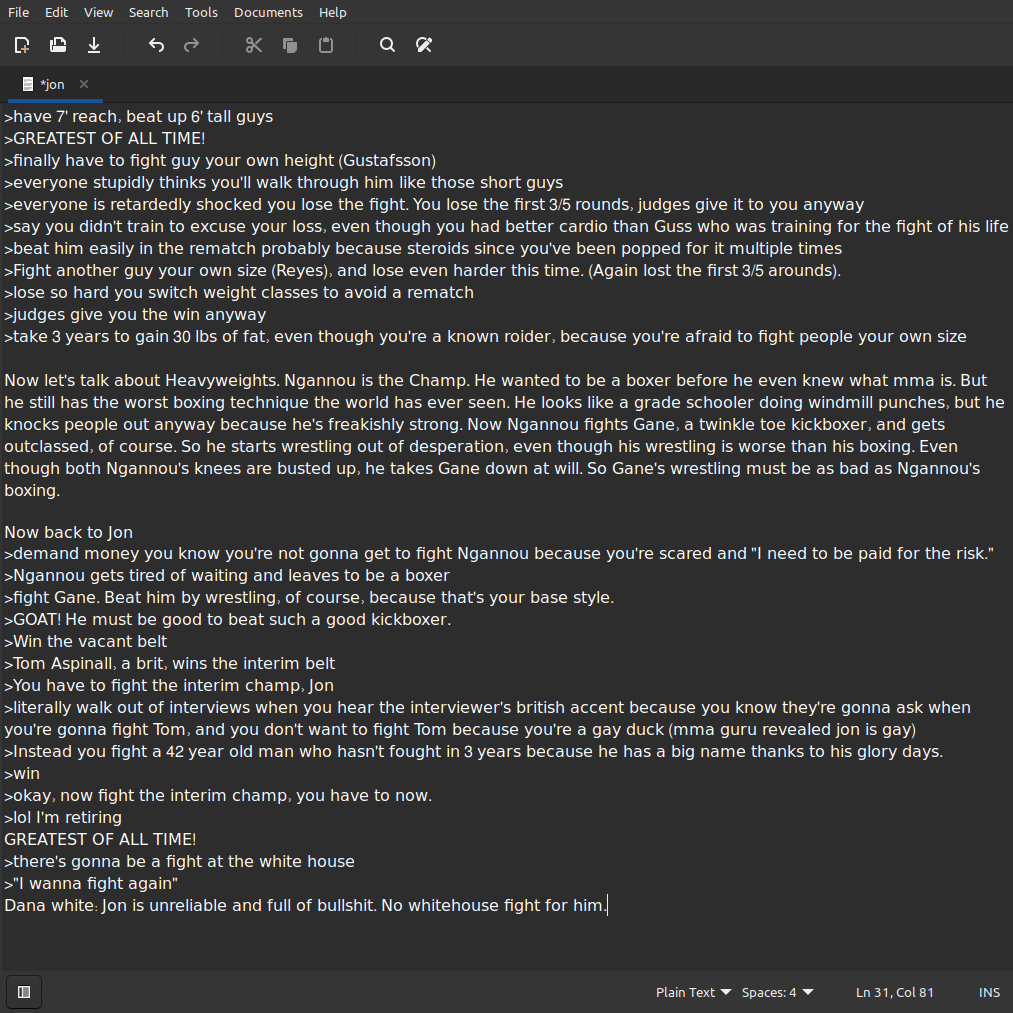Open find with magnifier icon
Image resolution: width=1013 pixels, height=1013 pixels.
388,45
